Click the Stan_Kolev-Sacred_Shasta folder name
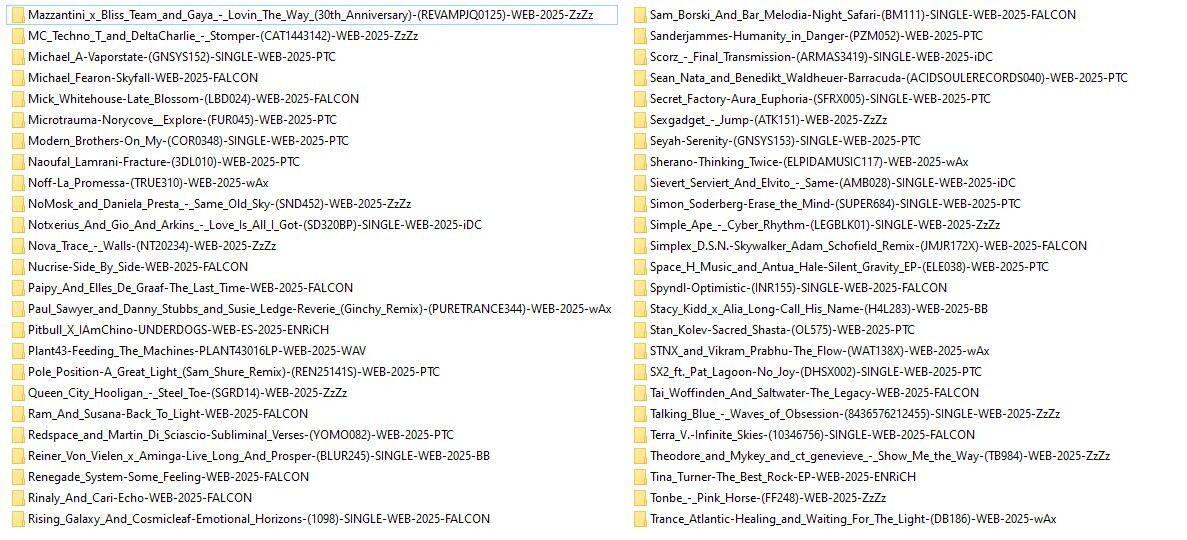Viewport: 1187px width, 540px height. [782, 329]
